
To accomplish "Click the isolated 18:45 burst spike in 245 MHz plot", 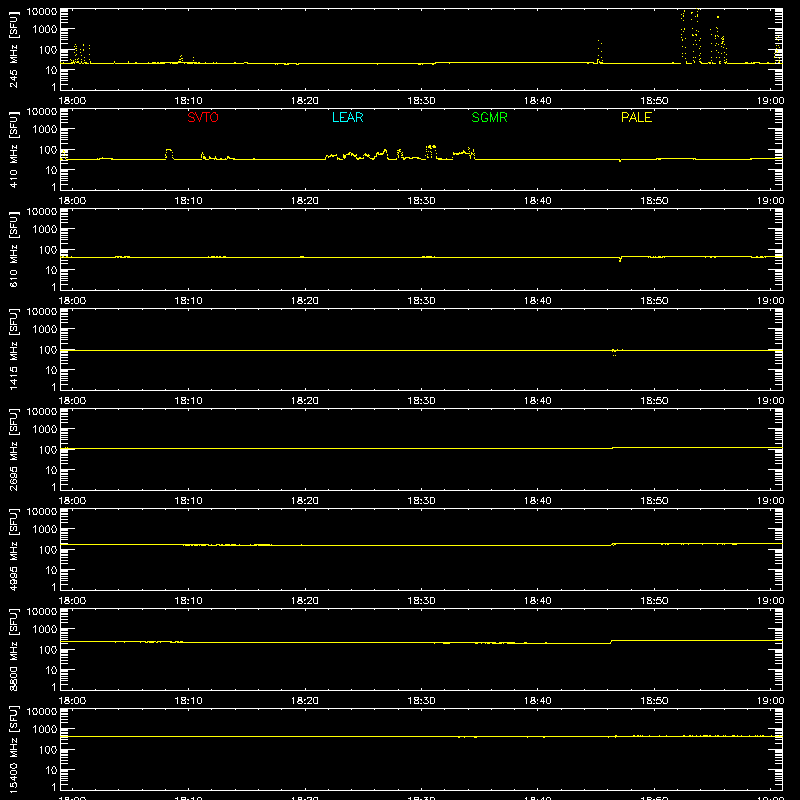I will coord(599,52).
